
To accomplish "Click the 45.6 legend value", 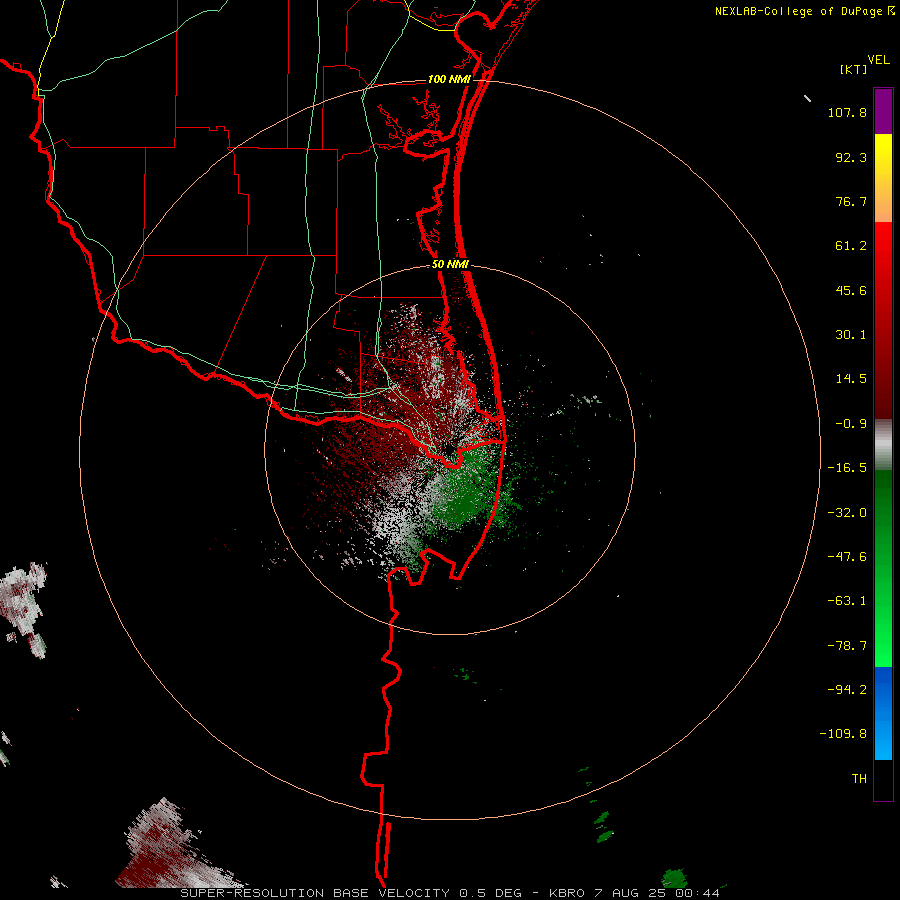I will [851, 290].
